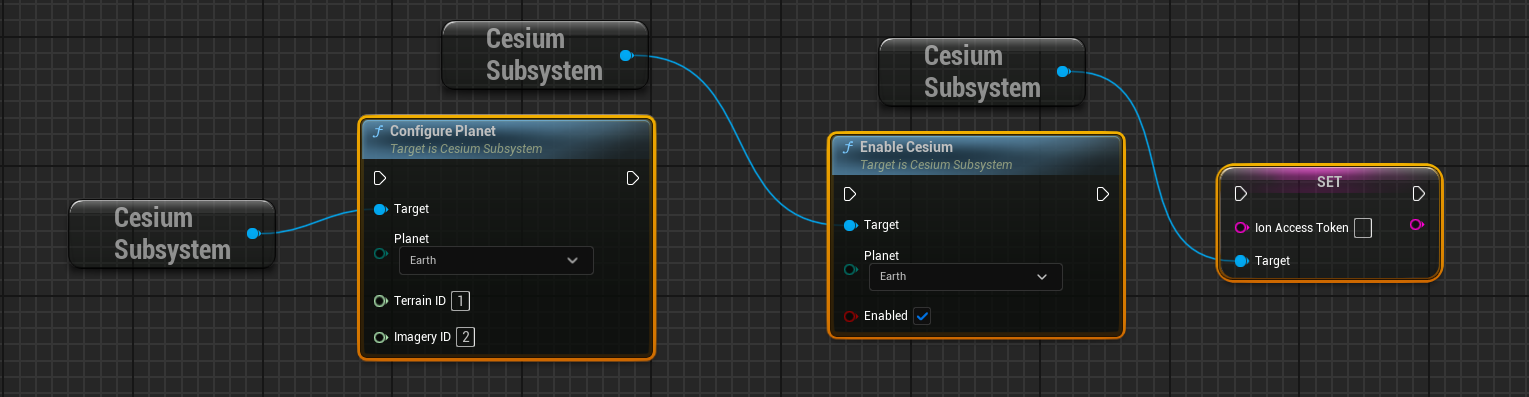The width and height of the screenshot is (1529, 397).
Task: Click Ion Access Token output pin
Action: click(x=1416, y=225)
